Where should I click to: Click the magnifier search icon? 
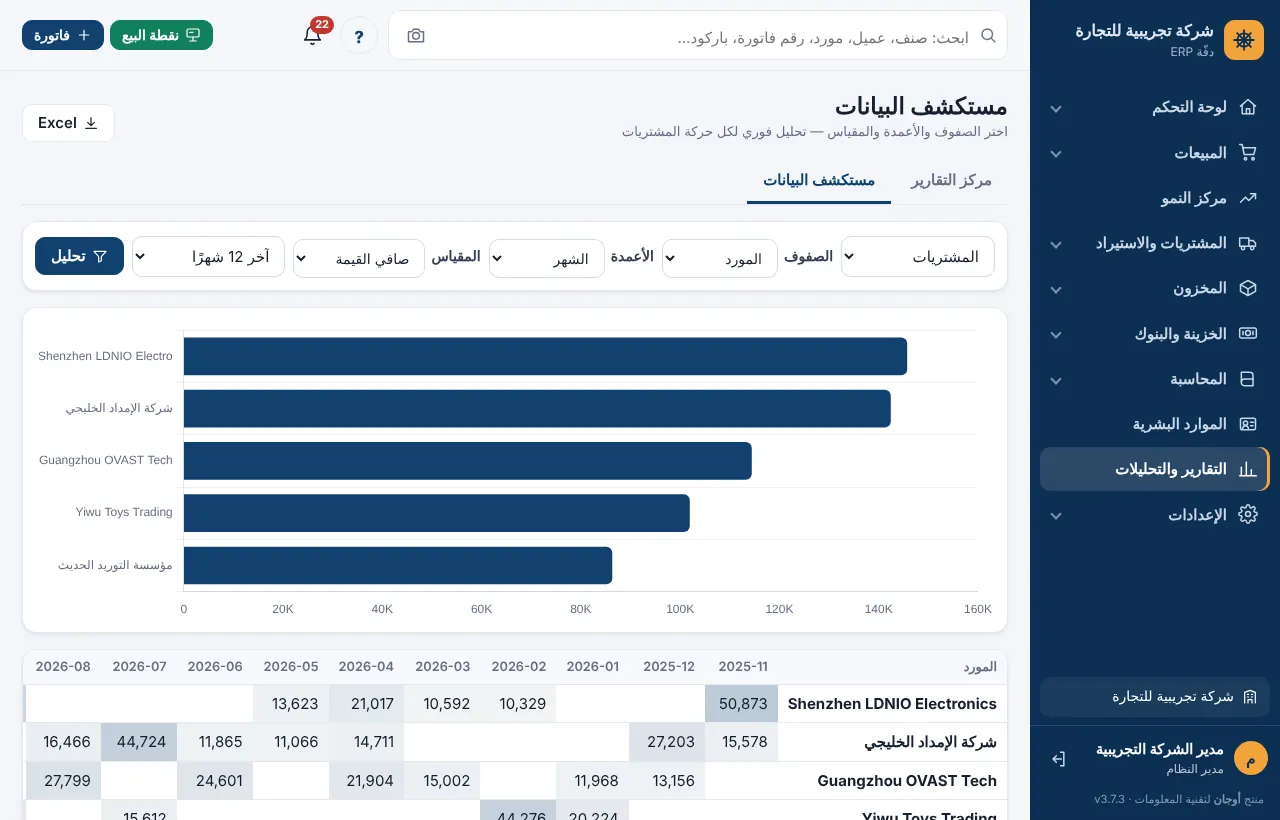(988, 35)
